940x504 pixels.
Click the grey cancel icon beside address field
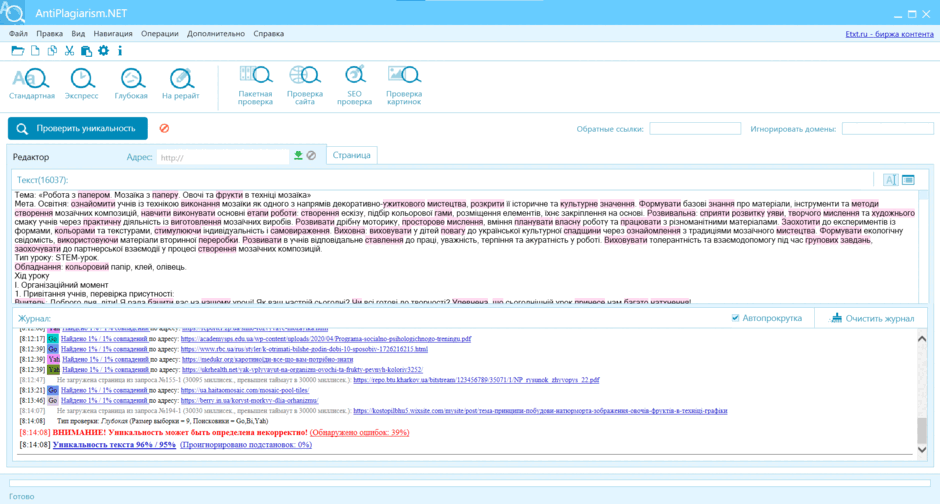click(x=311, y=156)
